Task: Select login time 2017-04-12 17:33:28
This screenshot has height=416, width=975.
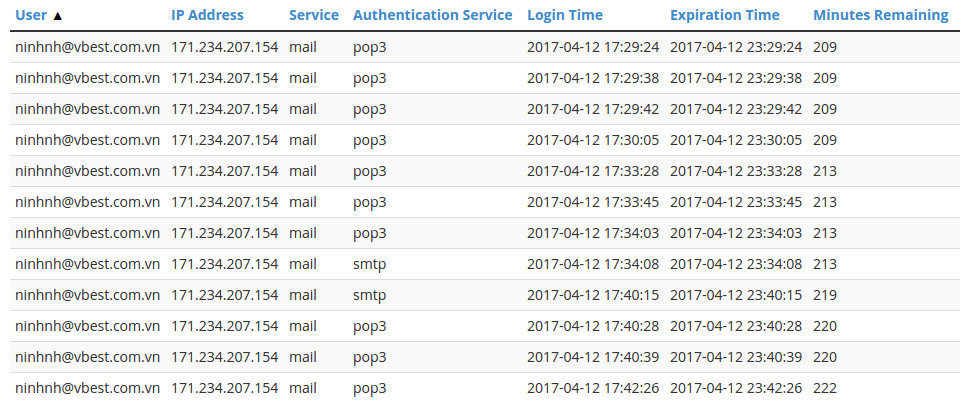Action: coord(593,171)
